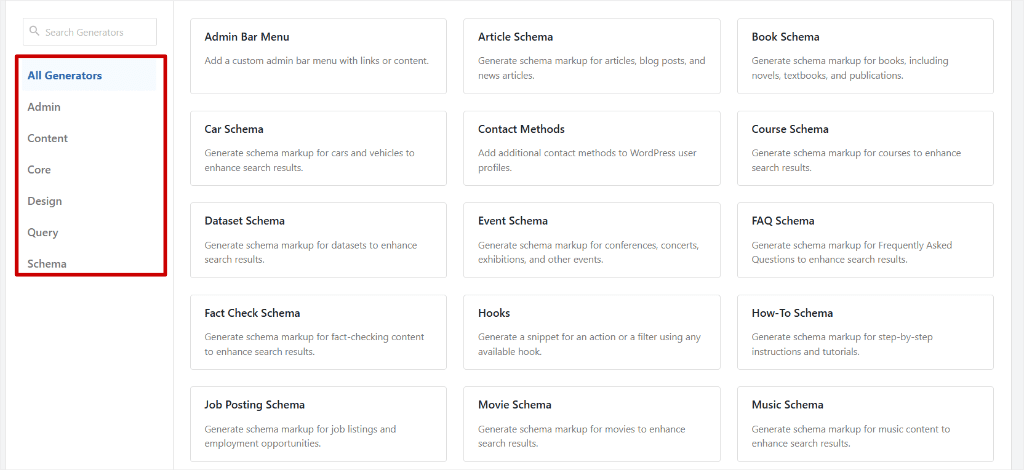Screen dimensions: 1024x470
Task: Click the search magnifier icon
Action: [35, 31]
